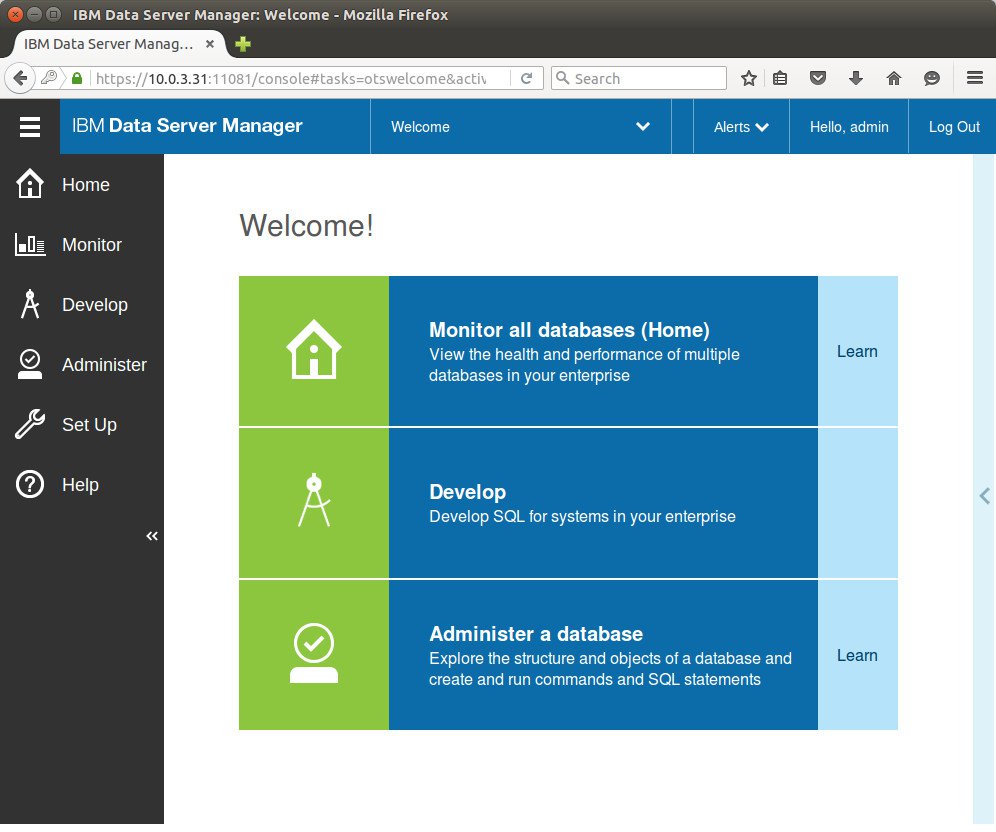Screen dimensions: 996x832
Task: Click the green Develop compass tile icon
Action: point(314,502)
